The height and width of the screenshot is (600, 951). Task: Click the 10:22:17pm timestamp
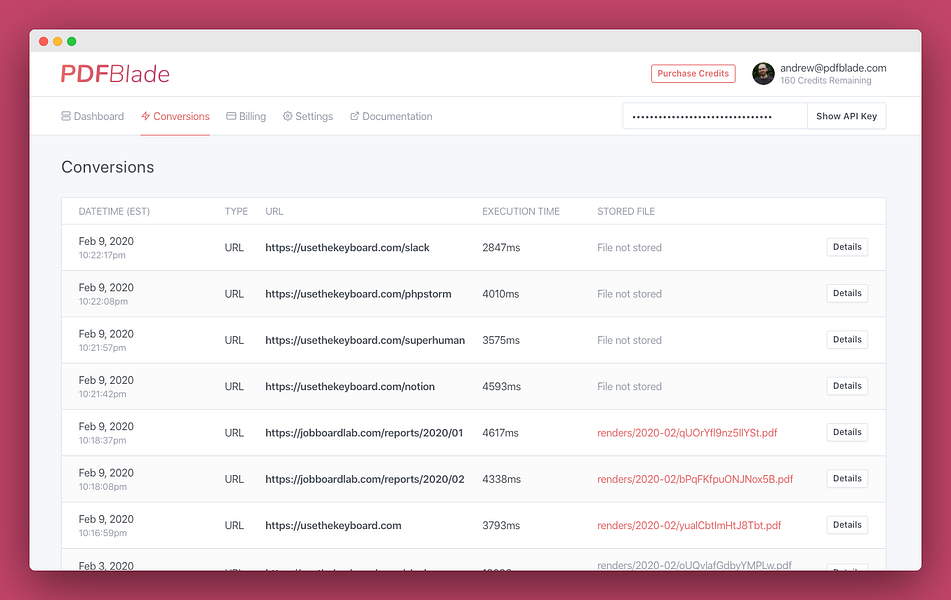click(102, 255)
